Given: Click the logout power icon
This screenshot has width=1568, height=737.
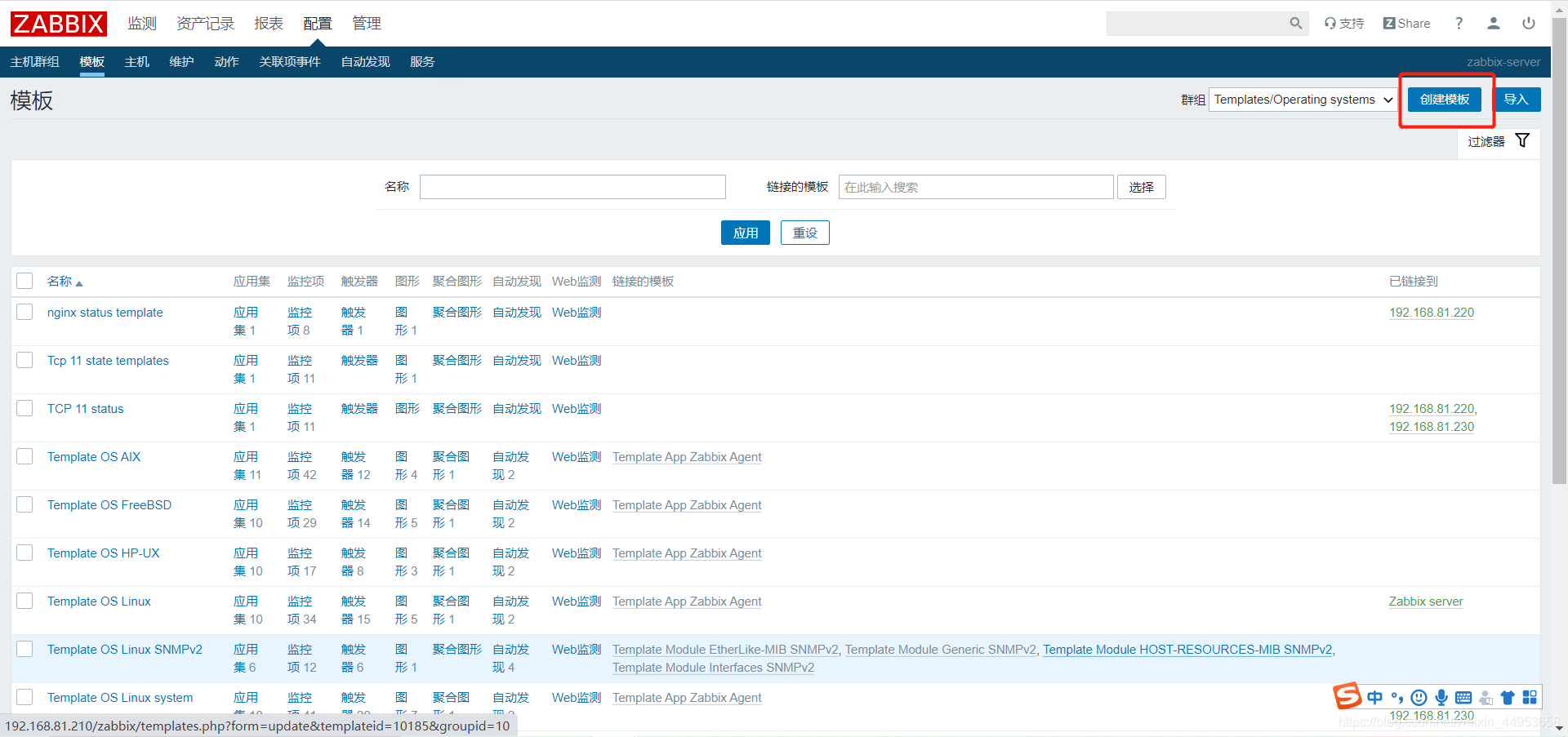Looking at the screenshot, I should point(1529,24).
